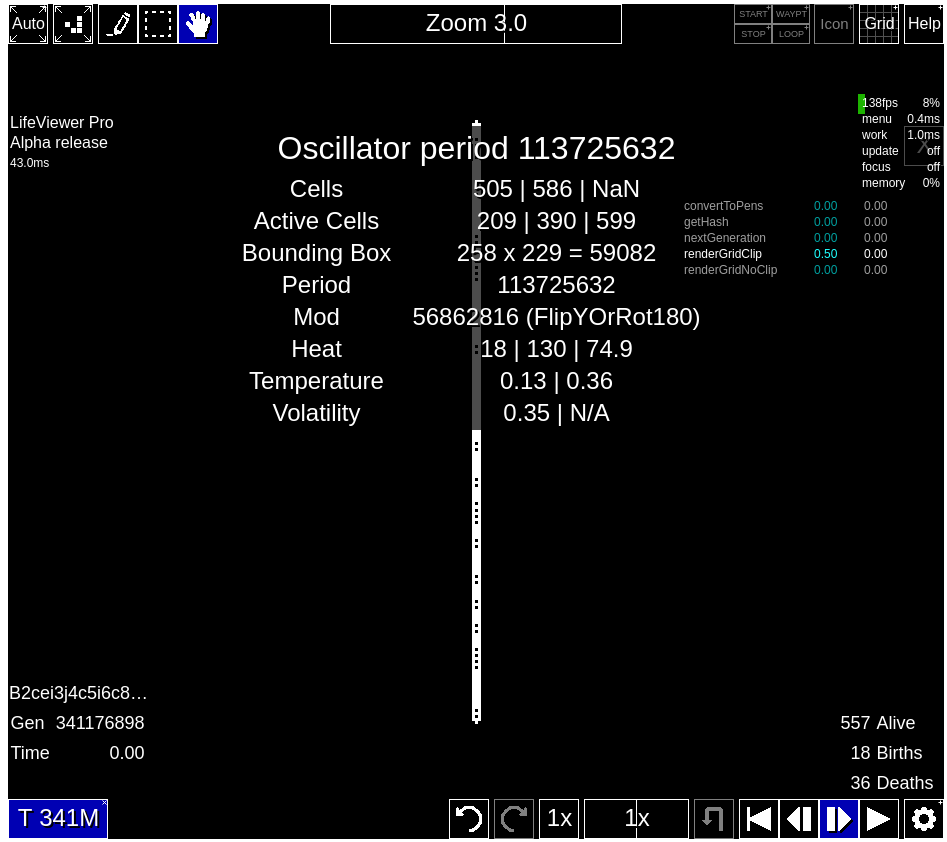Click the LifeViewer Pro title text
This screenshot has height=842, width=947.
pyautogui.click(x=62, y=123)
